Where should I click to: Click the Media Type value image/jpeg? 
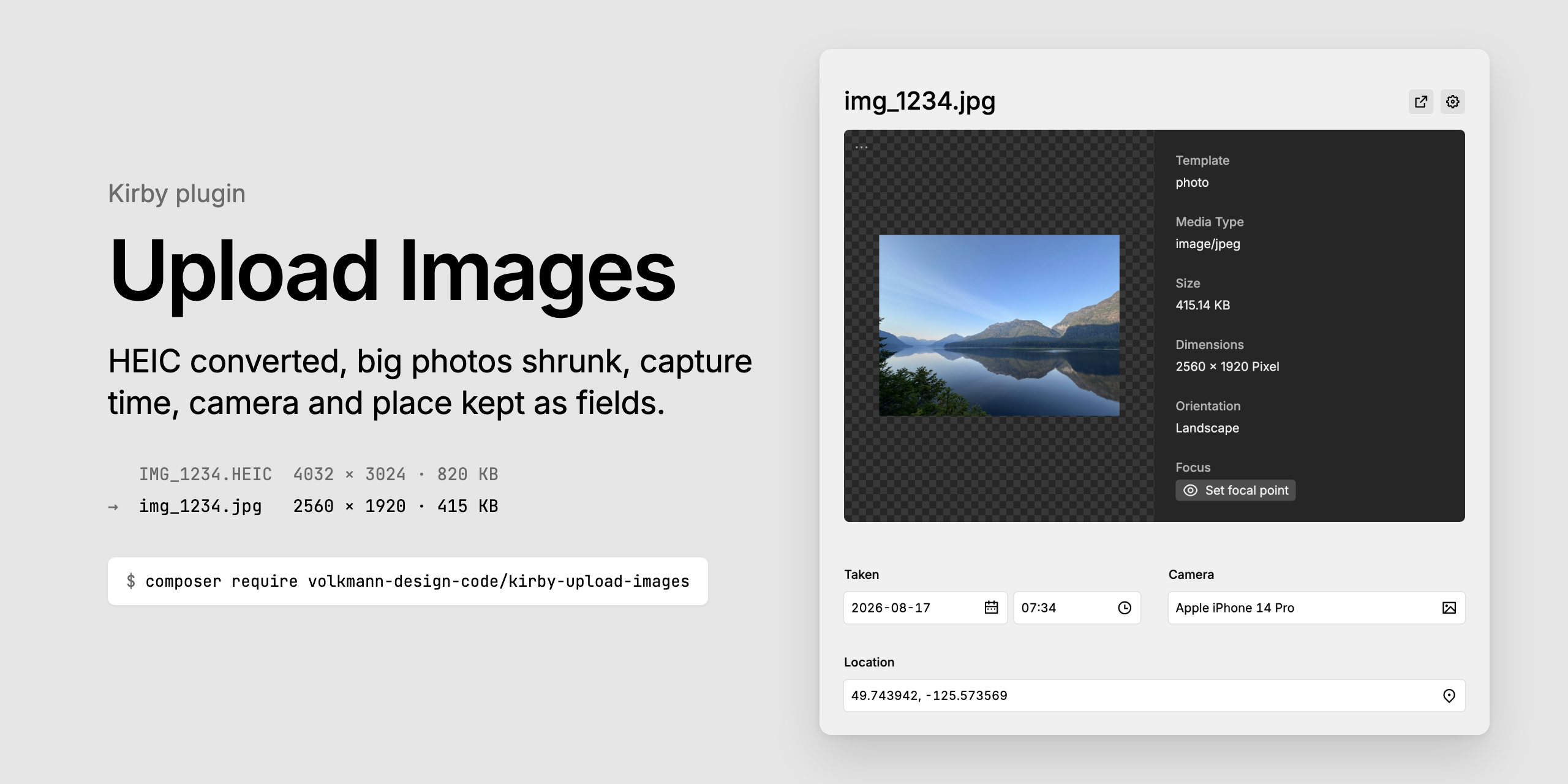pyautogui.click(x=1208, y=244)
